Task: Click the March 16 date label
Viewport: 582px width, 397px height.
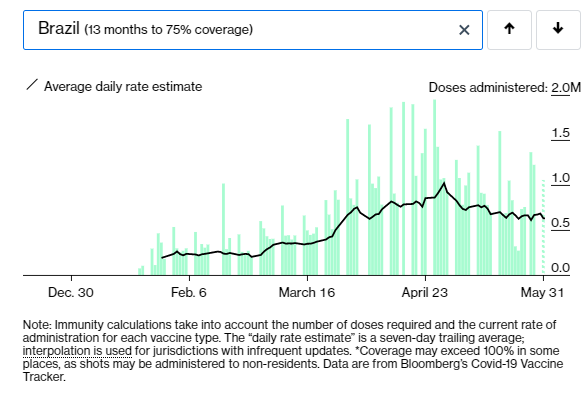Action: pyautogui.click(x=307, y=292)
